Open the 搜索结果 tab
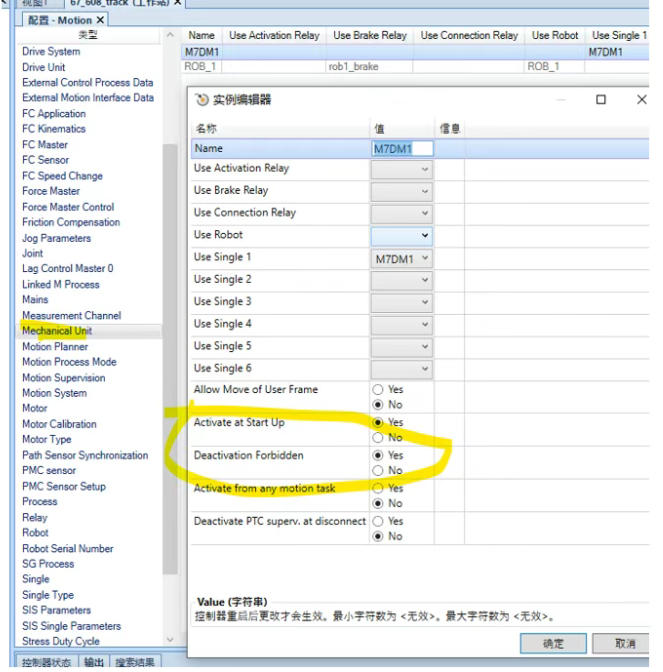The image size is (663, 672). coord(134,663)
